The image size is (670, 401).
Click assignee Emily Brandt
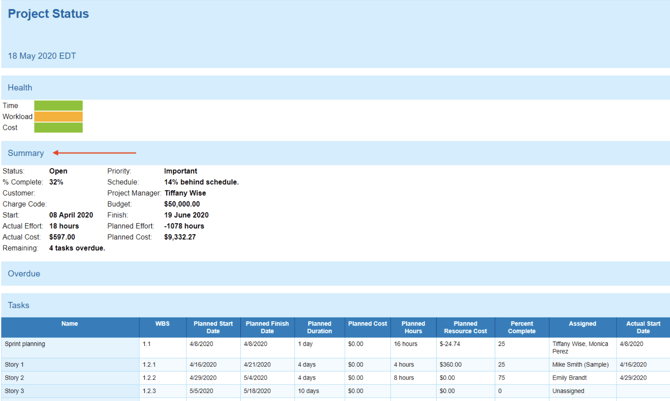569,378
